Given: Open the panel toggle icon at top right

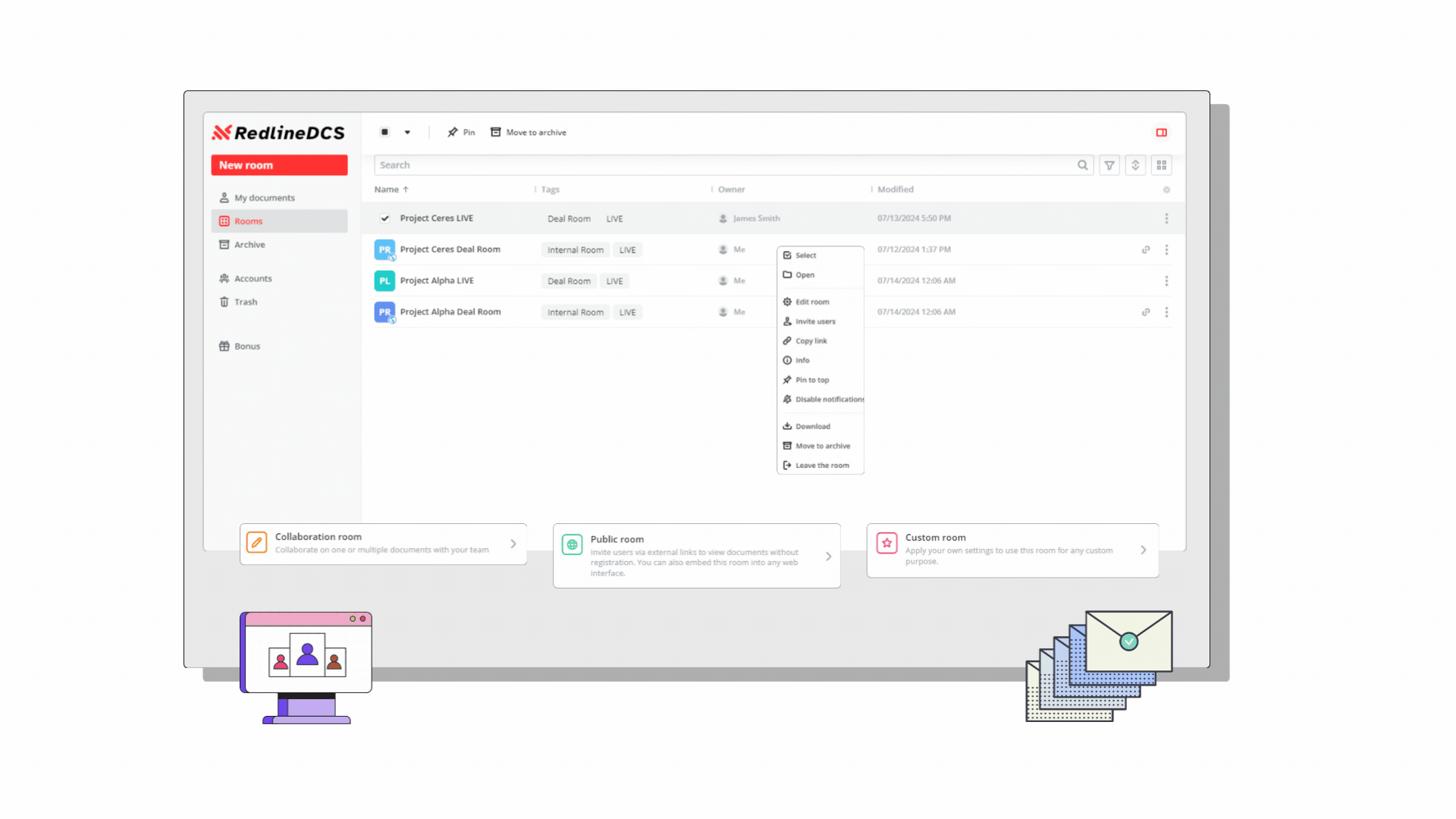Looking at the screenshot, I should tap(1162, 132).
